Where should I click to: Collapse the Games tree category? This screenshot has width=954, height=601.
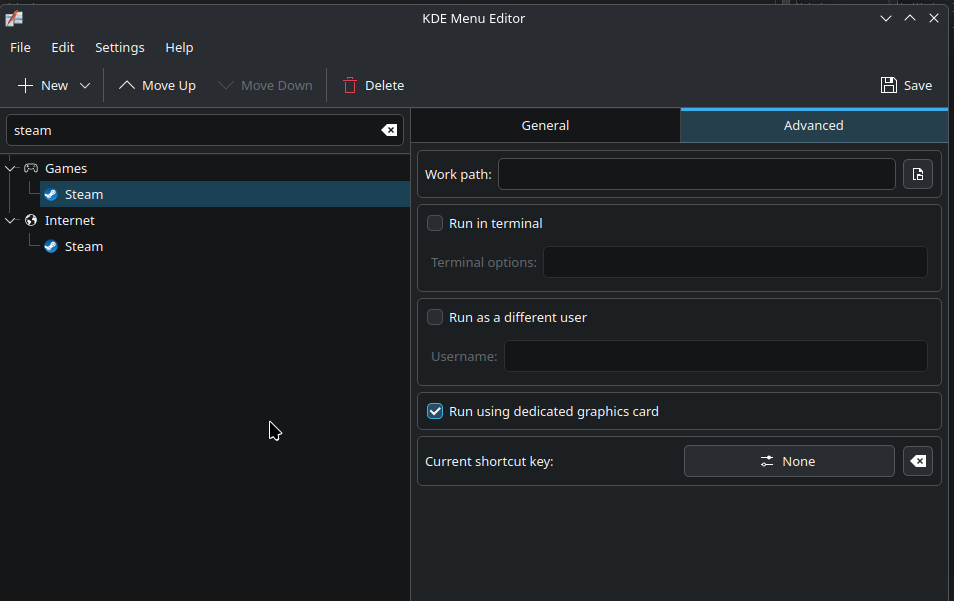tap(10, 168)
